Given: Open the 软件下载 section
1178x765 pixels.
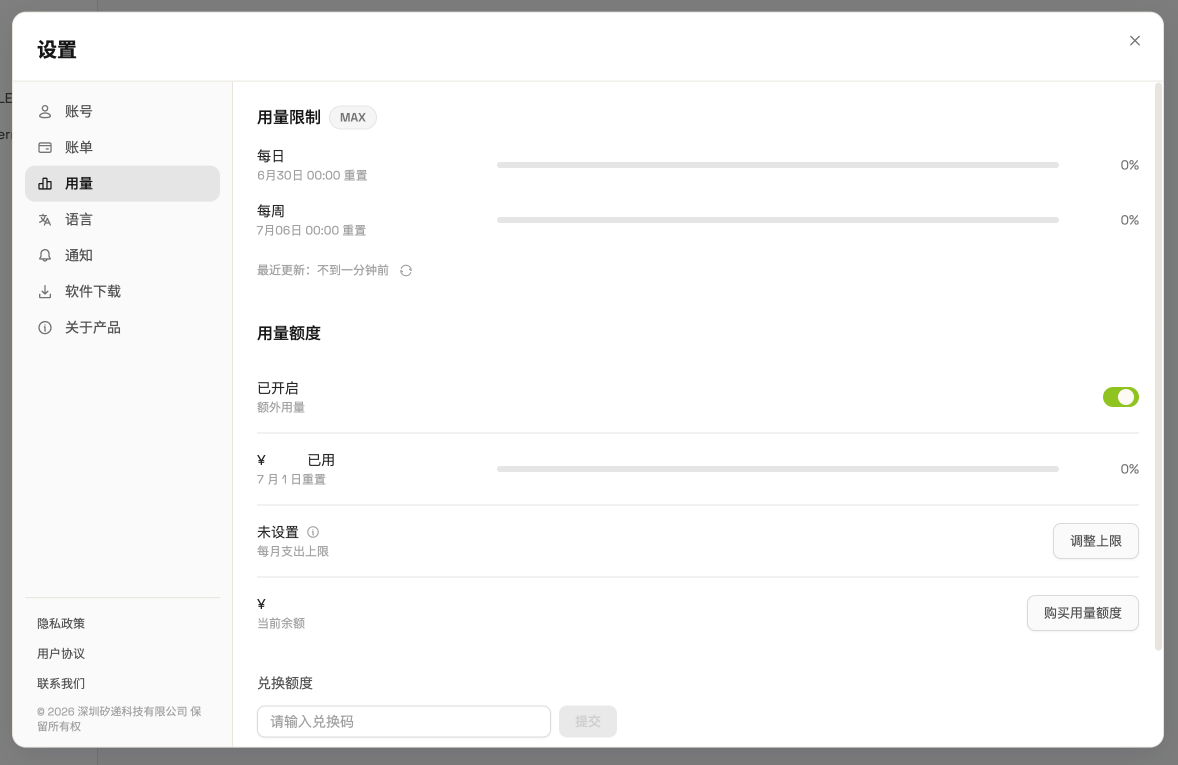Looking at the screenshot, I should pyautogui.click(x=122, y=292).
